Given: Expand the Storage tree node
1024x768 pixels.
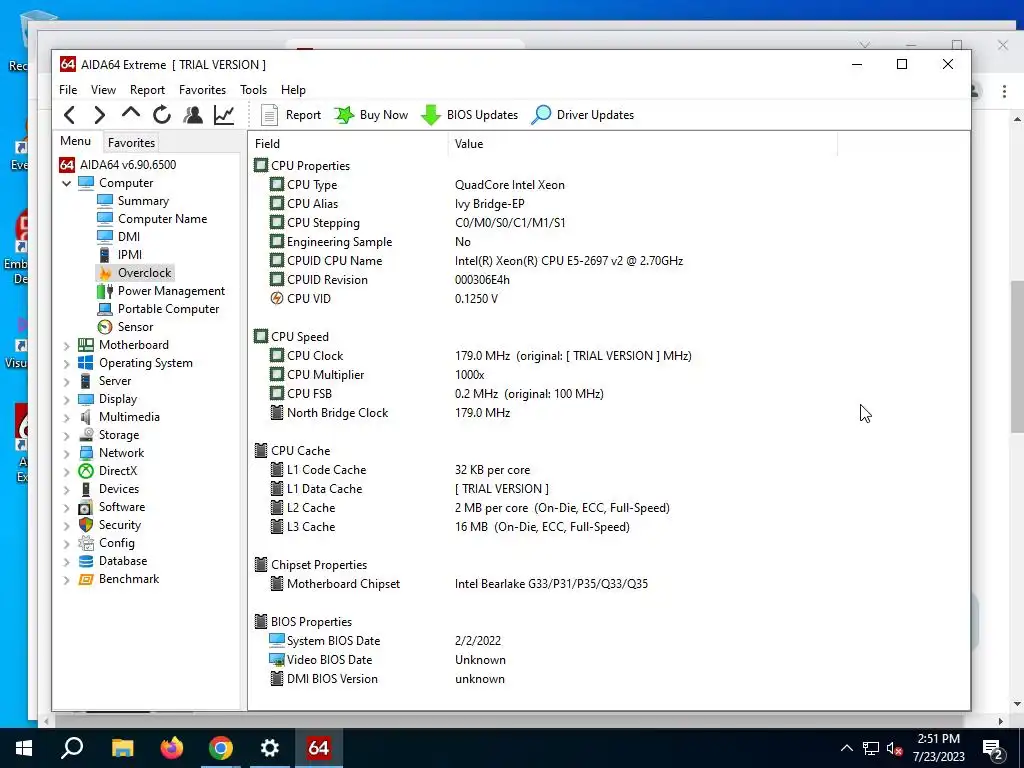Looking at the screenshot, I should (67, 436).
